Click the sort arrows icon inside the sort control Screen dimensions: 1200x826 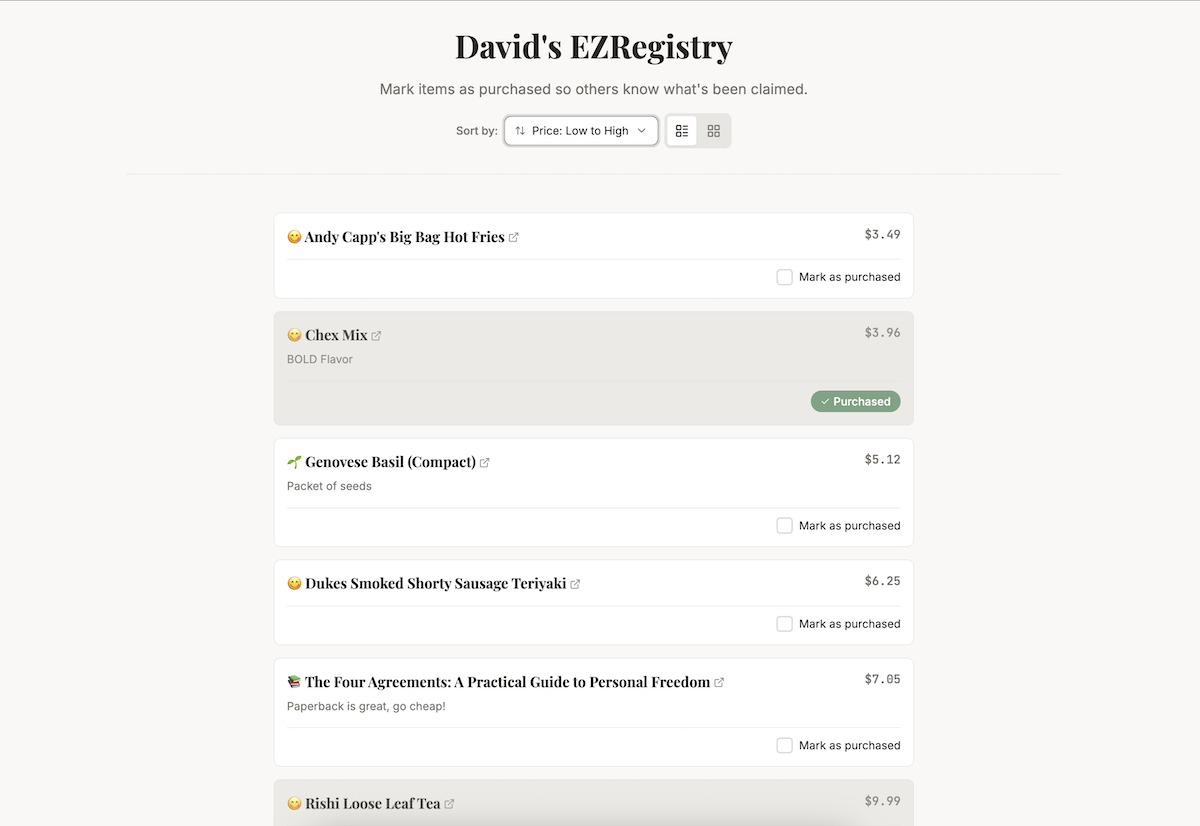pos(520,130)
